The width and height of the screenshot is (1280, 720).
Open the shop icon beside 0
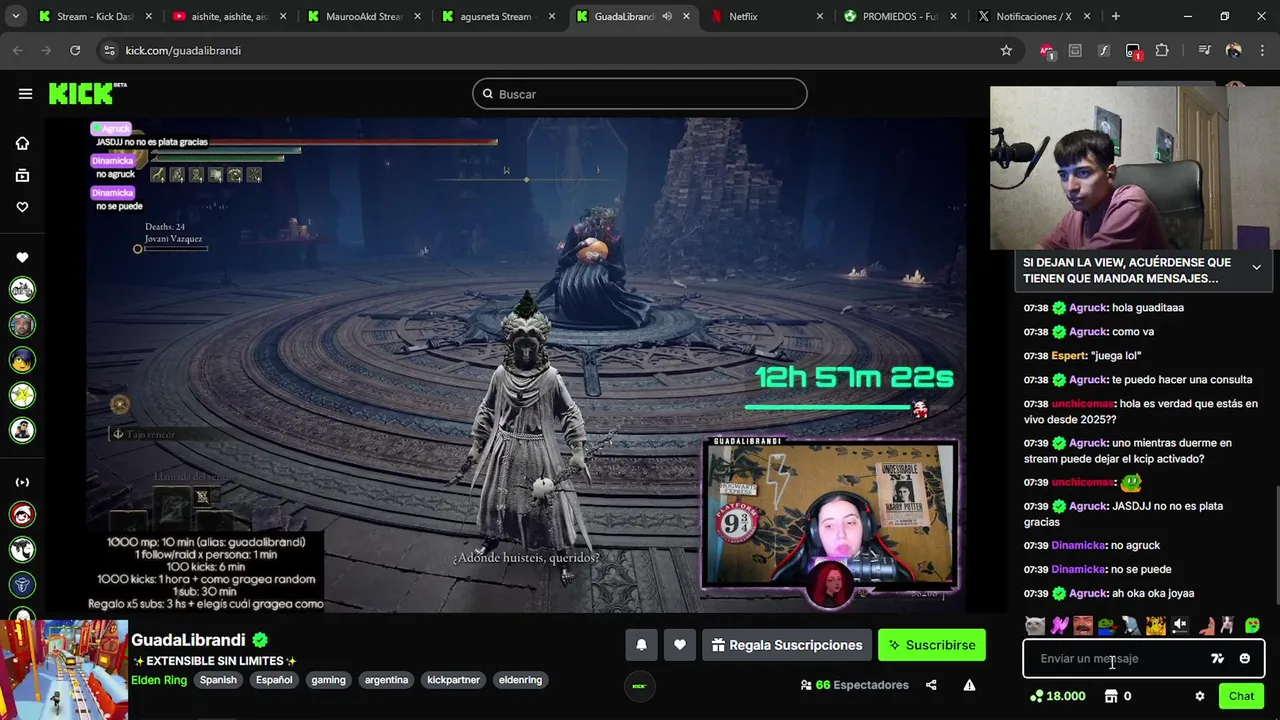(1111, 696)
